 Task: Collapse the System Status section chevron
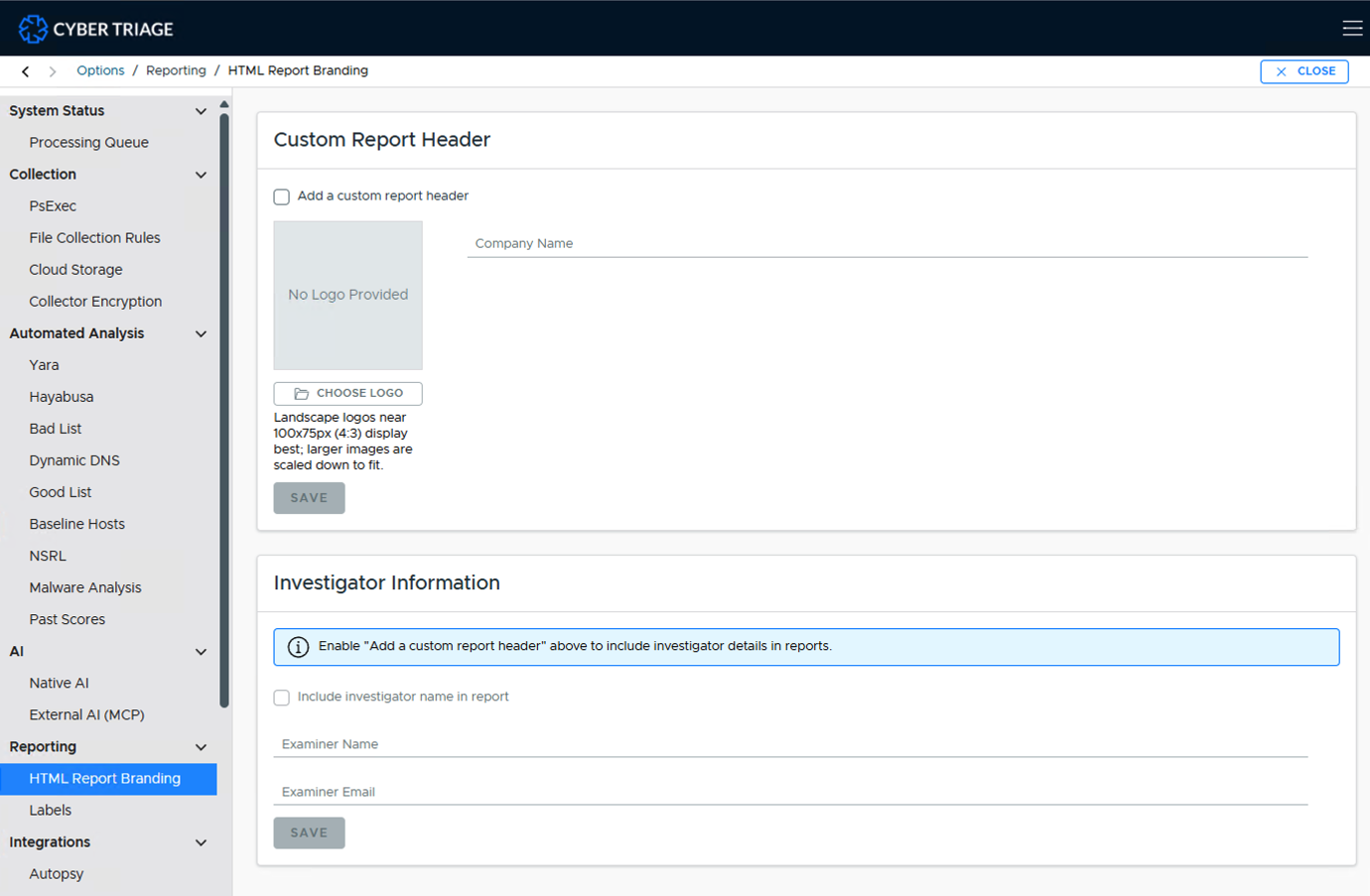201,111
